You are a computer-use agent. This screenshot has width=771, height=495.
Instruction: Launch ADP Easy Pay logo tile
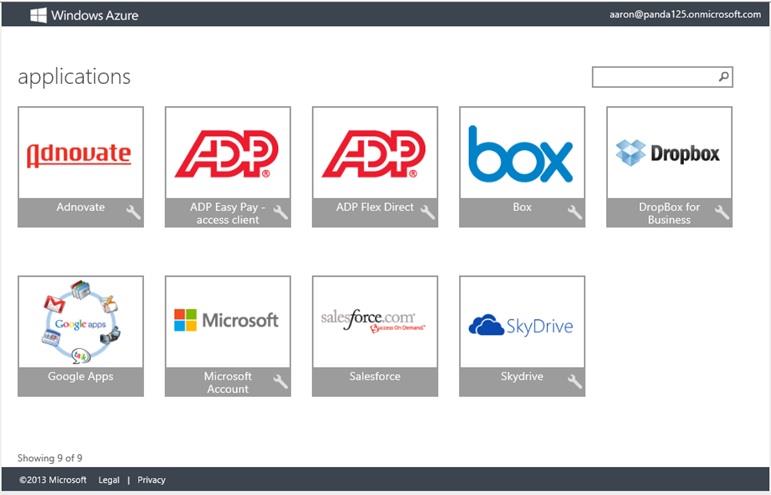coord(228,153)
